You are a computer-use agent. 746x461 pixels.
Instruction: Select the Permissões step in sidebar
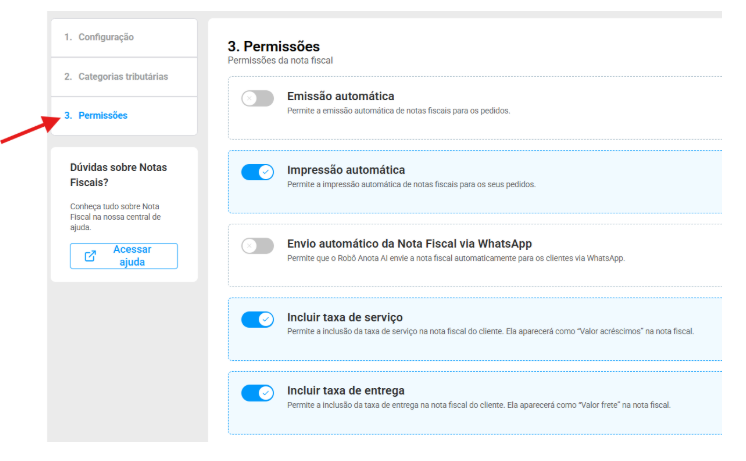102,116
